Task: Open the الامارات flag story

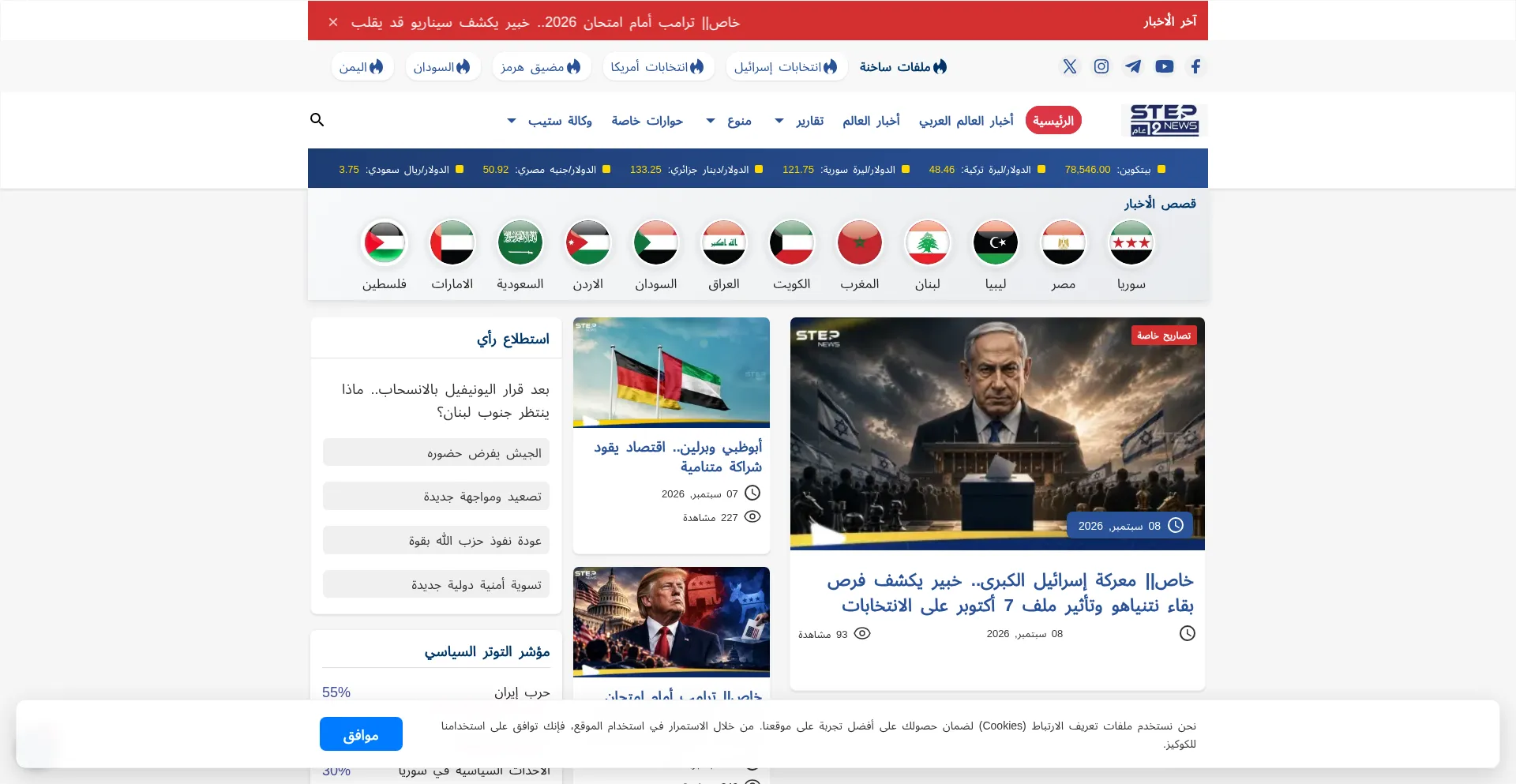Action: [452, 242]
